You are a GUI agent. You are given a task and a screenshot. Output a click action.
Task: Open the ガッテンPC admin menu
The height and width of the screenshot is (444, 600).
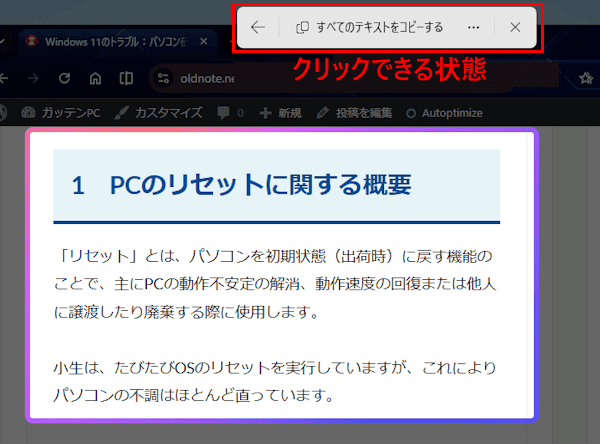click(61, 112)
